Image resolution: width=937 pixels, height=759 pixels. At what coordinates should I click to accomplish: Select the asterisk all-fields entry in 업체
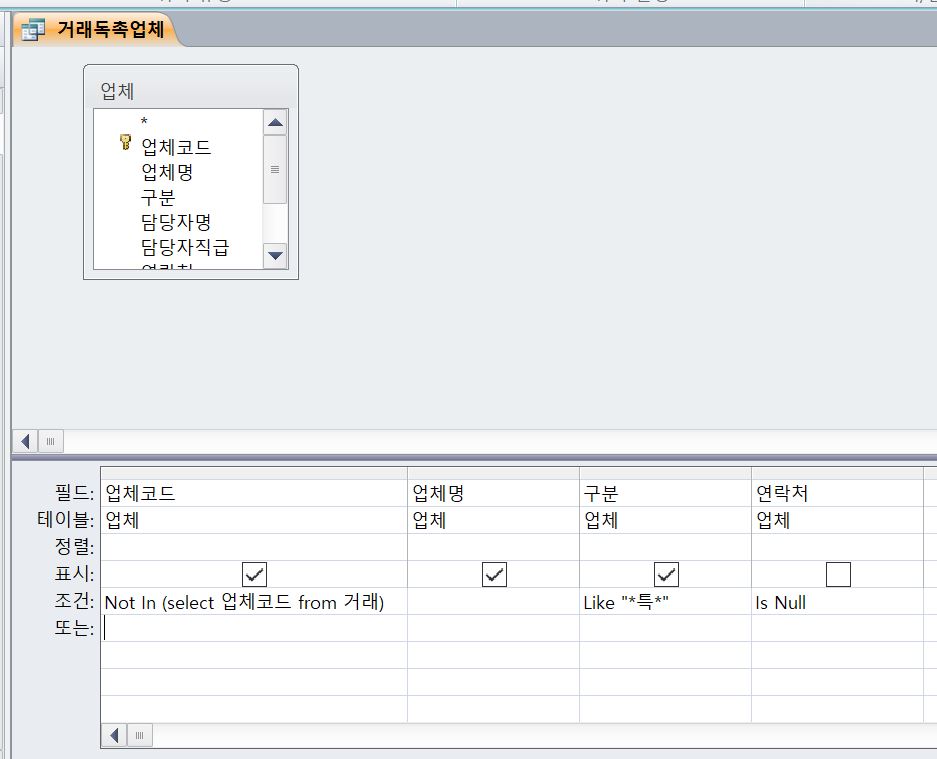pyautogui.click(x=144, y=122)
